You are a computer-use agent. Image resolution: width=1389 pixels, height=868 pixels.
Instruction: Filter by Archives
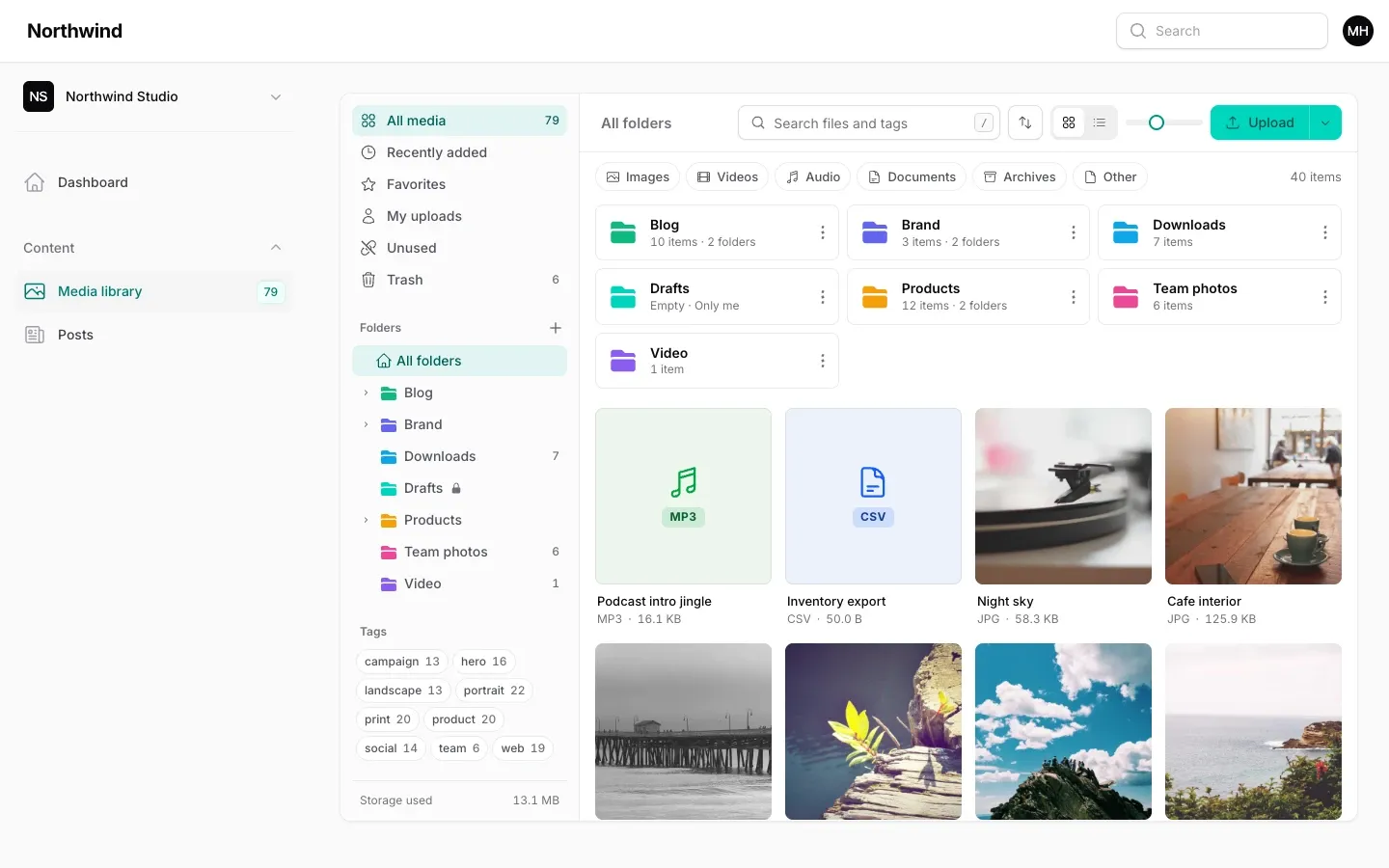point(1020,176)
